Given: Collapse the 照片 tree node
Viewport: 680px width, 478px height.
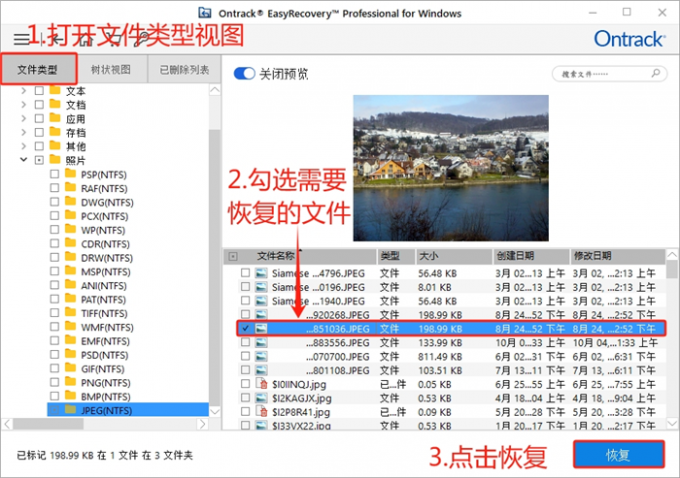Looking at the screenshot, I should [x=24, y=160].
